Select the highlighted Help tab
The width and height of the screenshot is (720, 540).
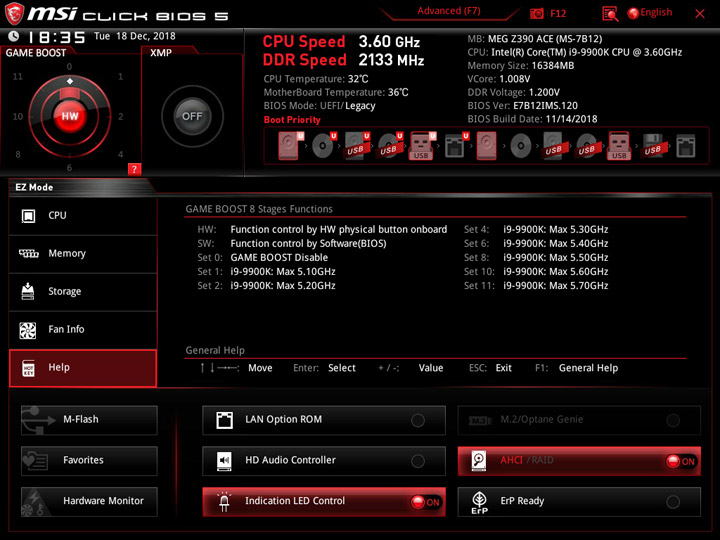pyautogui.click(x=83, y=368)
